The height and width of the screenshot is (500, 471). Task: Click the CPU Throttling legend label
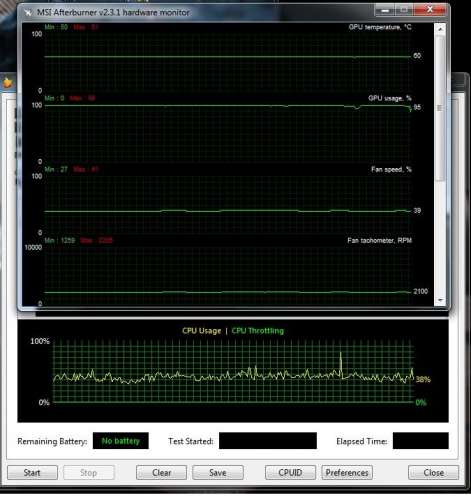point(257,331)
